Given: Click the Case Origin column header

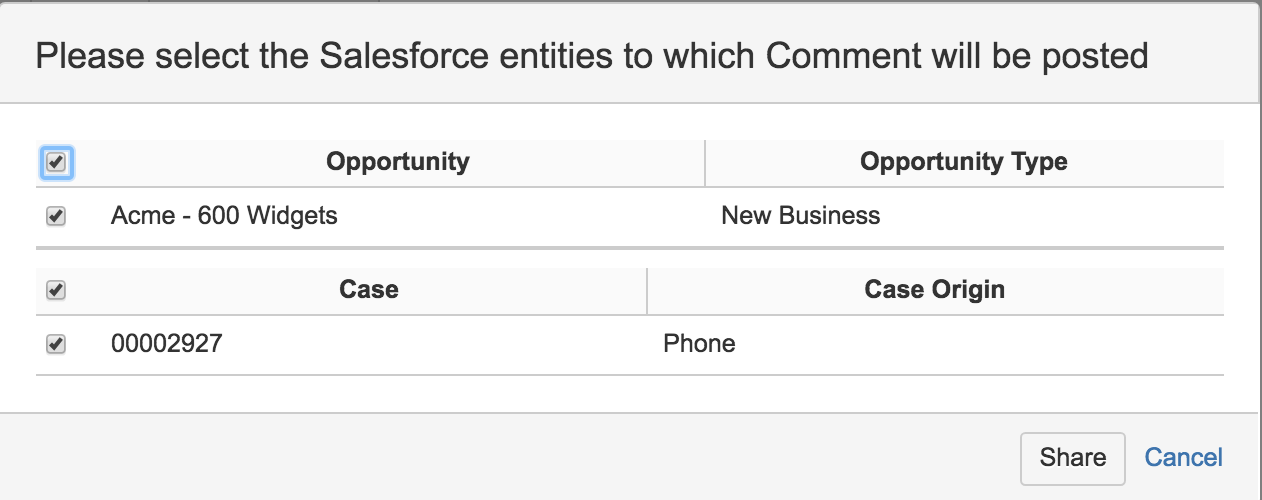Looking at the screenshot, I should pyautogui.click(x=934, y=290).
